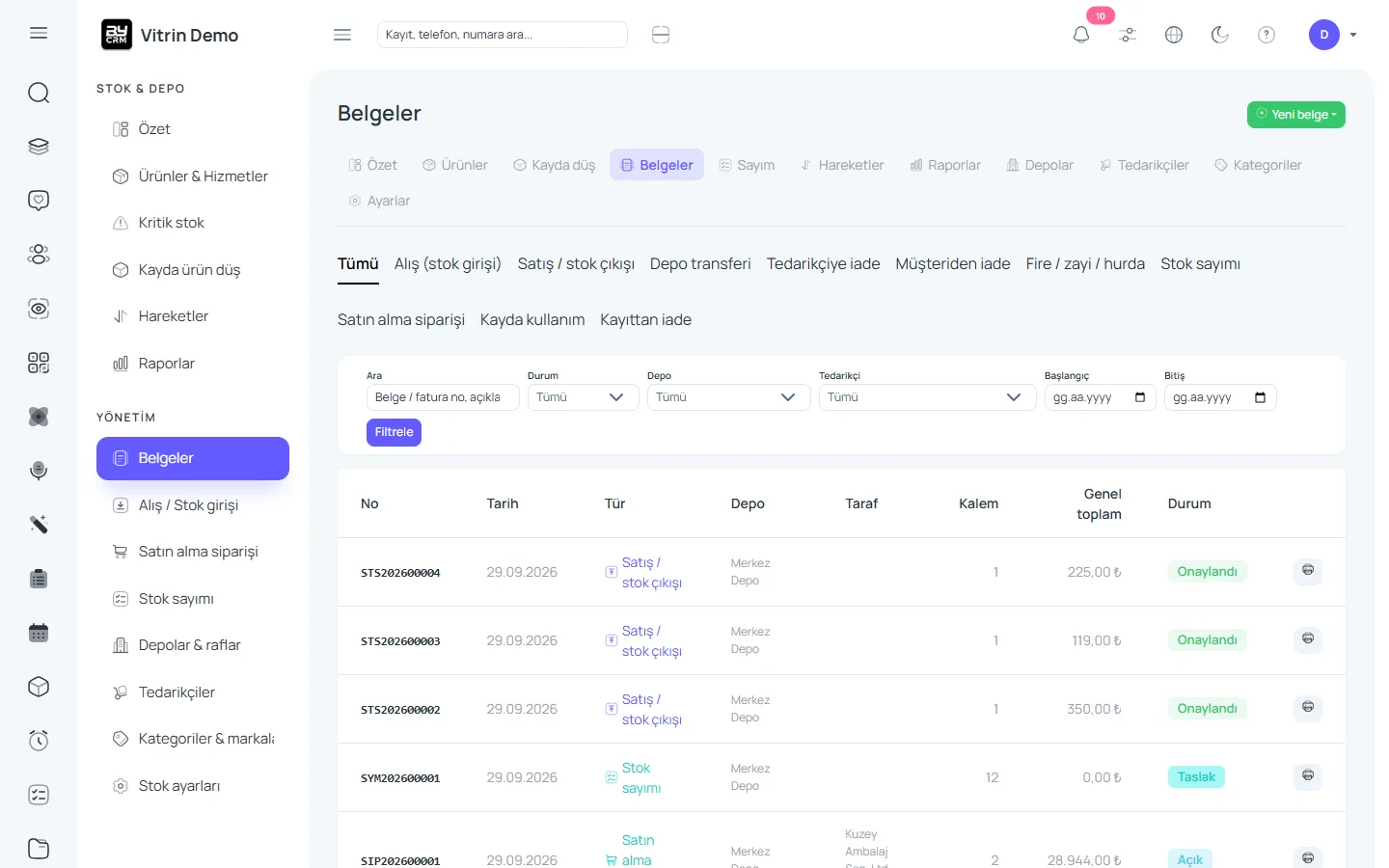Open Stok sayımı link for SYM202600001
This screenshot has height=868, width=1389.
click(640, 777)
